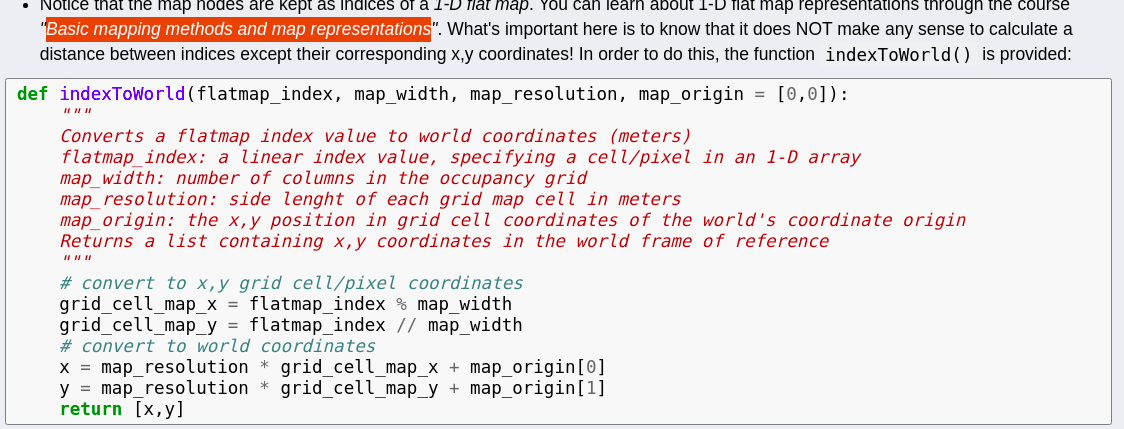Click the docstring line describing map_width

tap(323, 178)
